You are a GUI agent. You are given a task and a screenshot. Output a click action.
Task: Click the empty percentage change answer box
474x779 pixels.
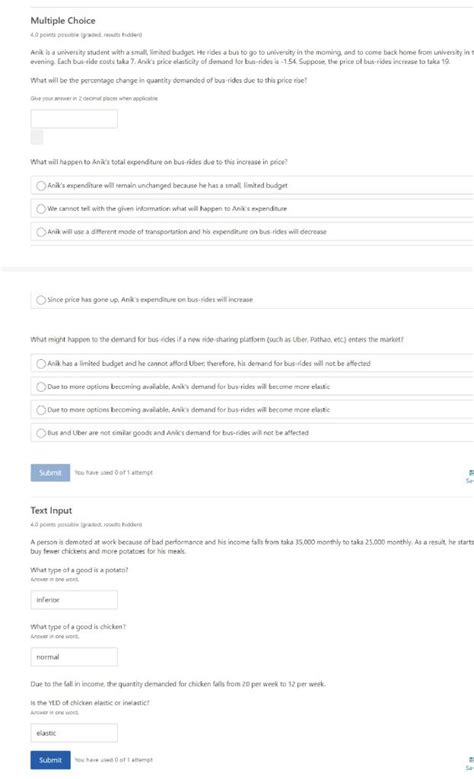click(74, 119)
